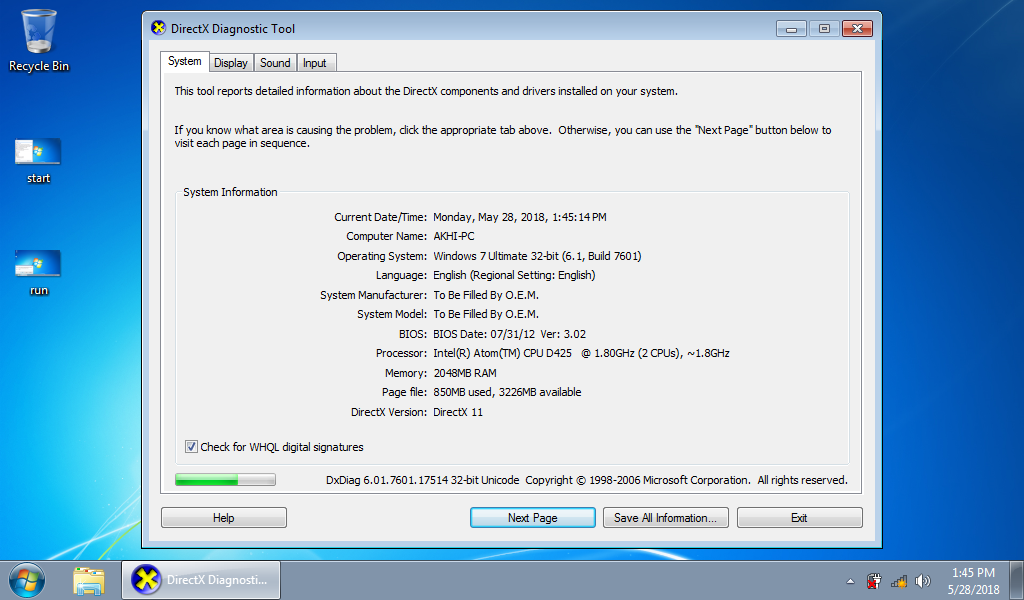This screenshot has width=1024, height=600.
Task: Open Windows Explorer from the taskbar
Action: pos(89,580)
